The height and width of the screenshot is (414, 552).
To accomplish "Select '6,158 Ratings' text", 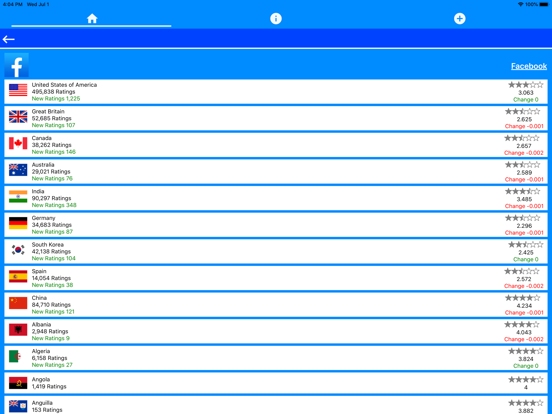I will click(x=49, y=358).
